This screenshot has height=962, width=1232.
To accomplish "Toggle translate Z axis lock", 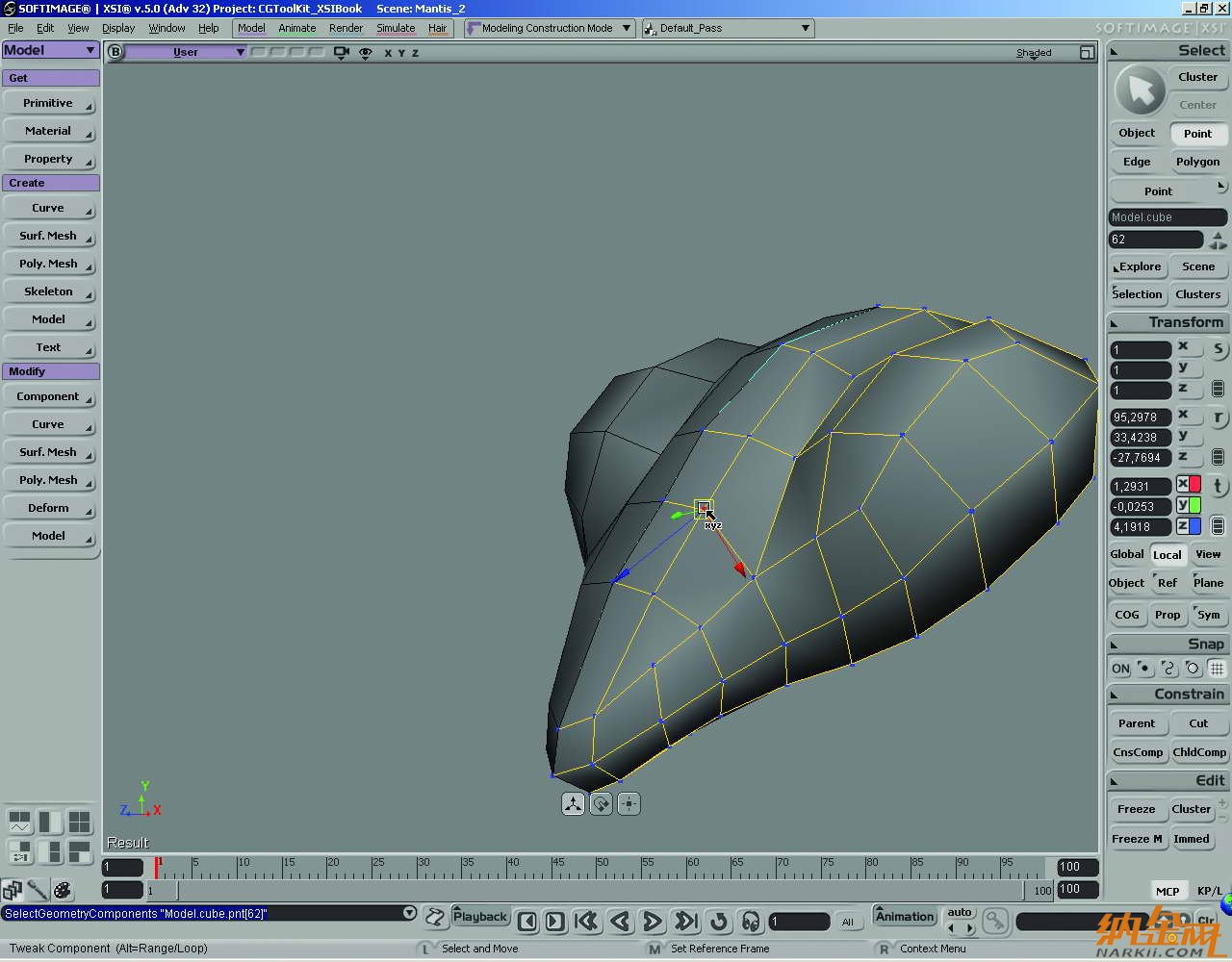I will (1189, 526).
